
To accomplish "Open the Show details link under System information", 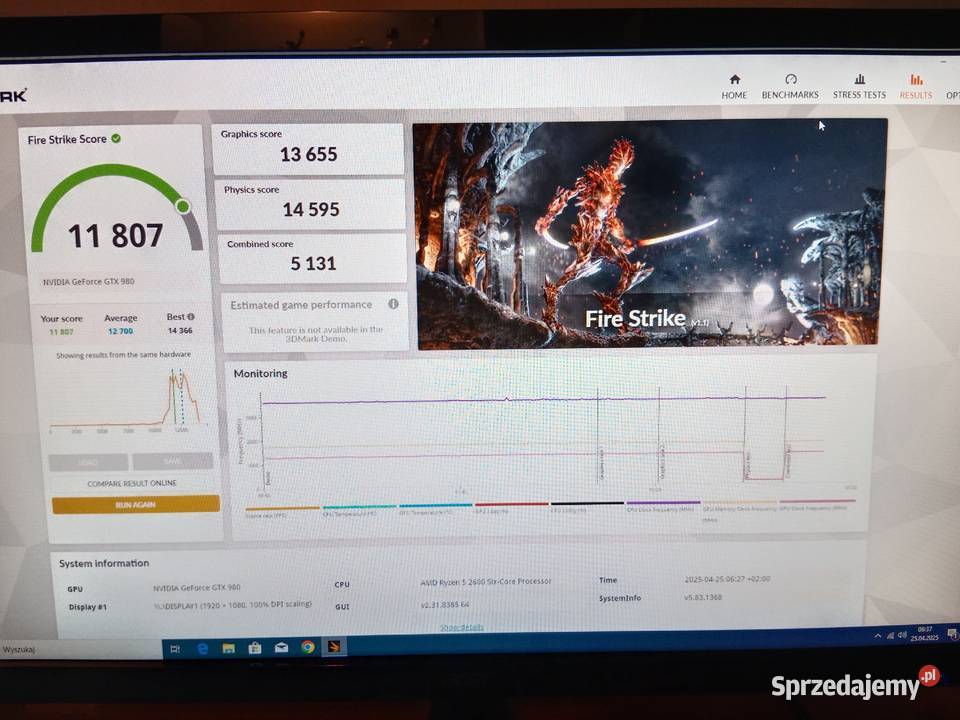I will pos(462,627).
